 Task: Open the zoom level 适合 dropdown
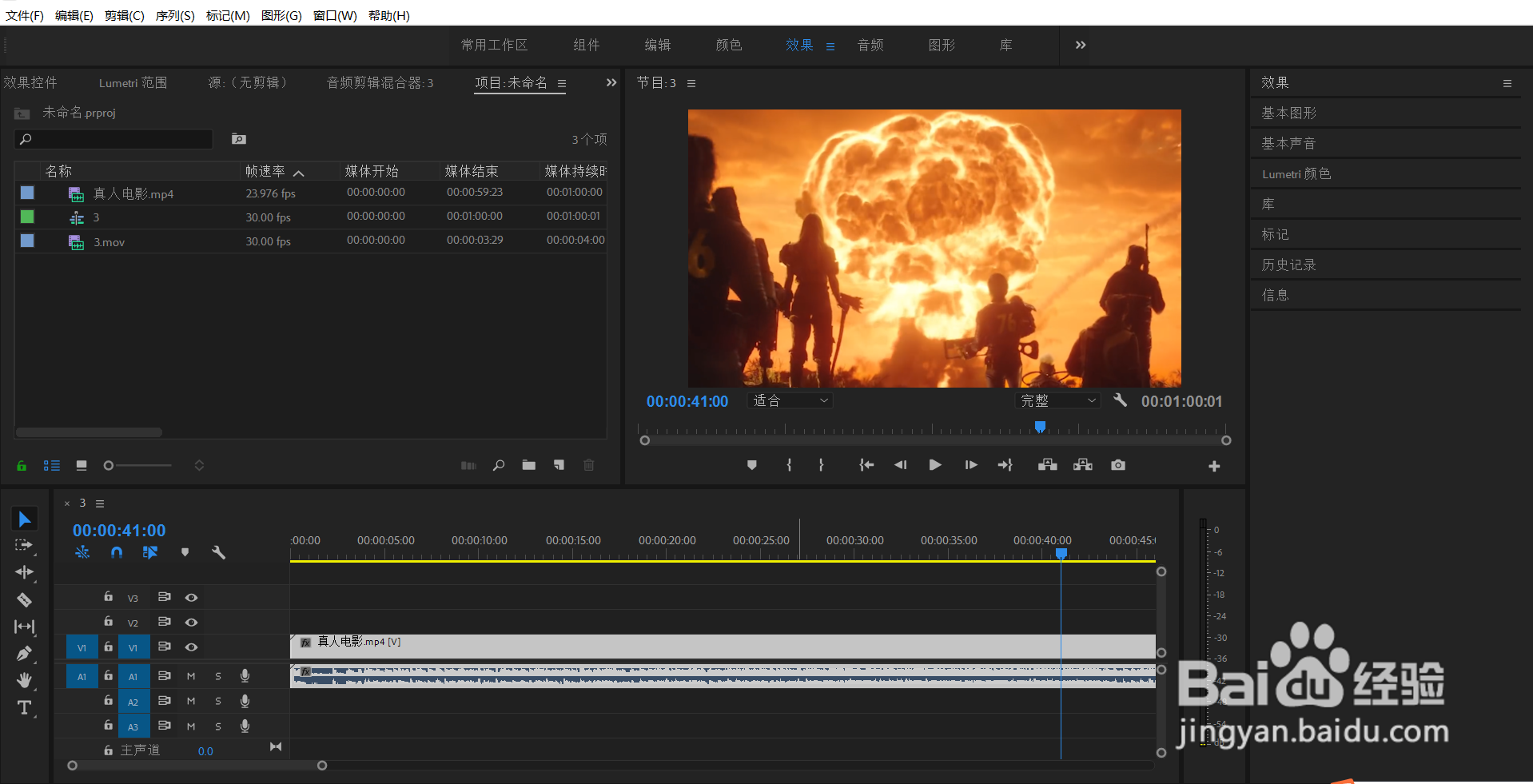(x=790, y=400)
